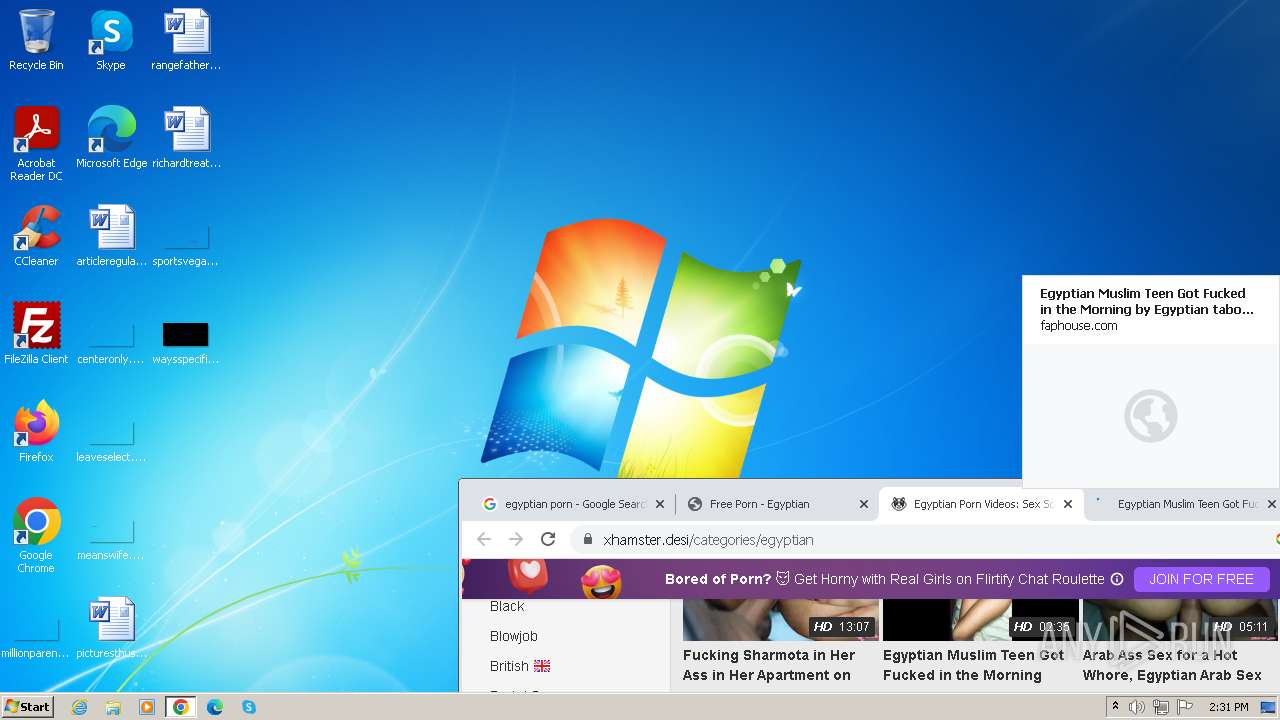1280x720 pixels.
Task: Open the volume speaker tray icon
Action: point(1137,707)
